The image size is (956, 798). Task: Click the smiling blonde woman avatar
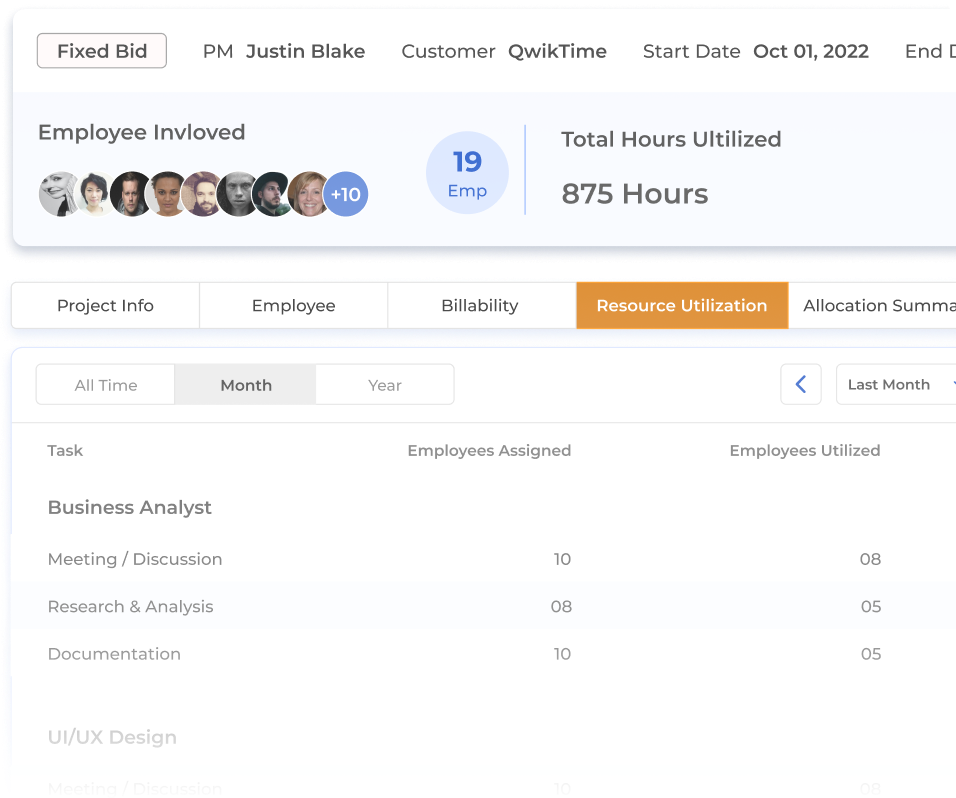[x=309, y=194]
